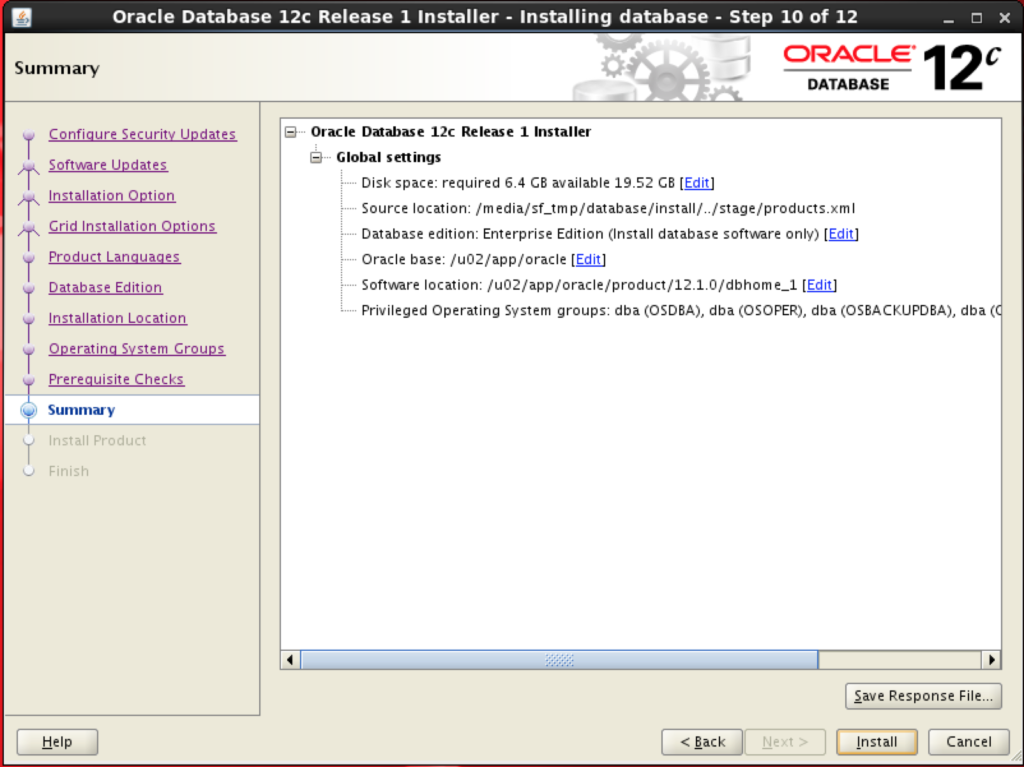Go to the Database Edition step
The image size is (1024, 767).
click(105, 287)
